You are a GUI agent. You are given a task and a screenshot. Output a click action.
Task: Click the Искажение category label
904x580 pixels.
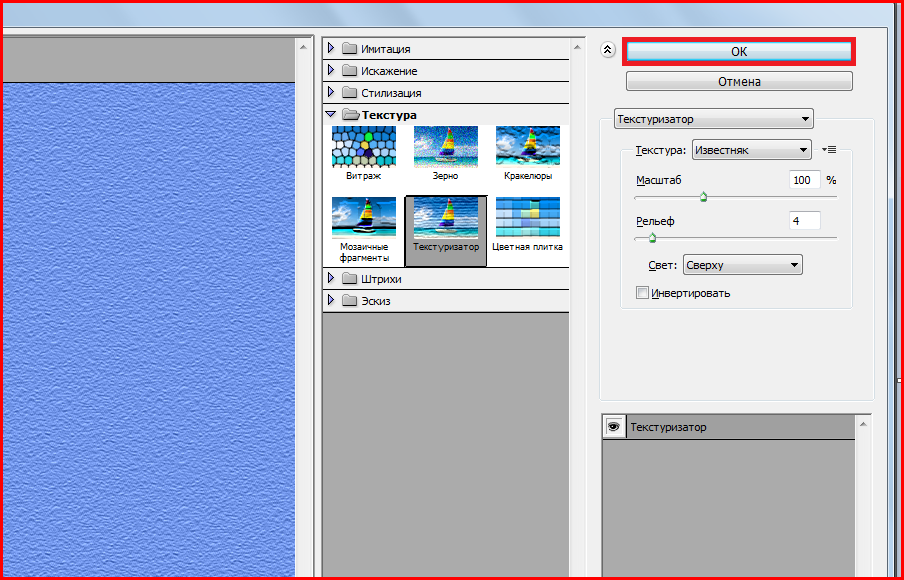point(389,71)
